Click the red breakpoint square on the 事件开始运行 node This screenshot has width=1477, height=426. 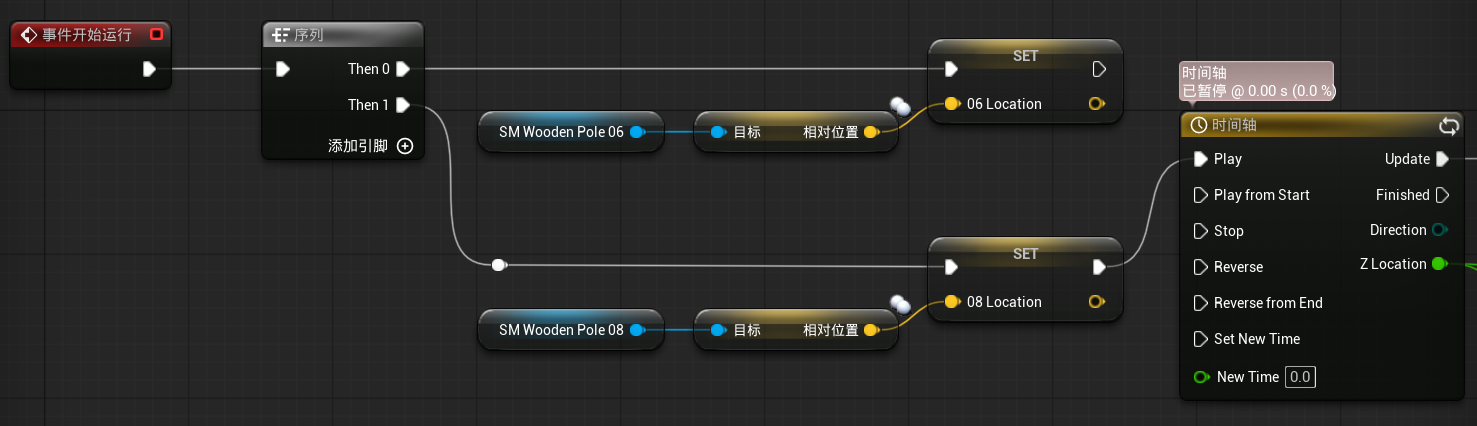point(156,34)
